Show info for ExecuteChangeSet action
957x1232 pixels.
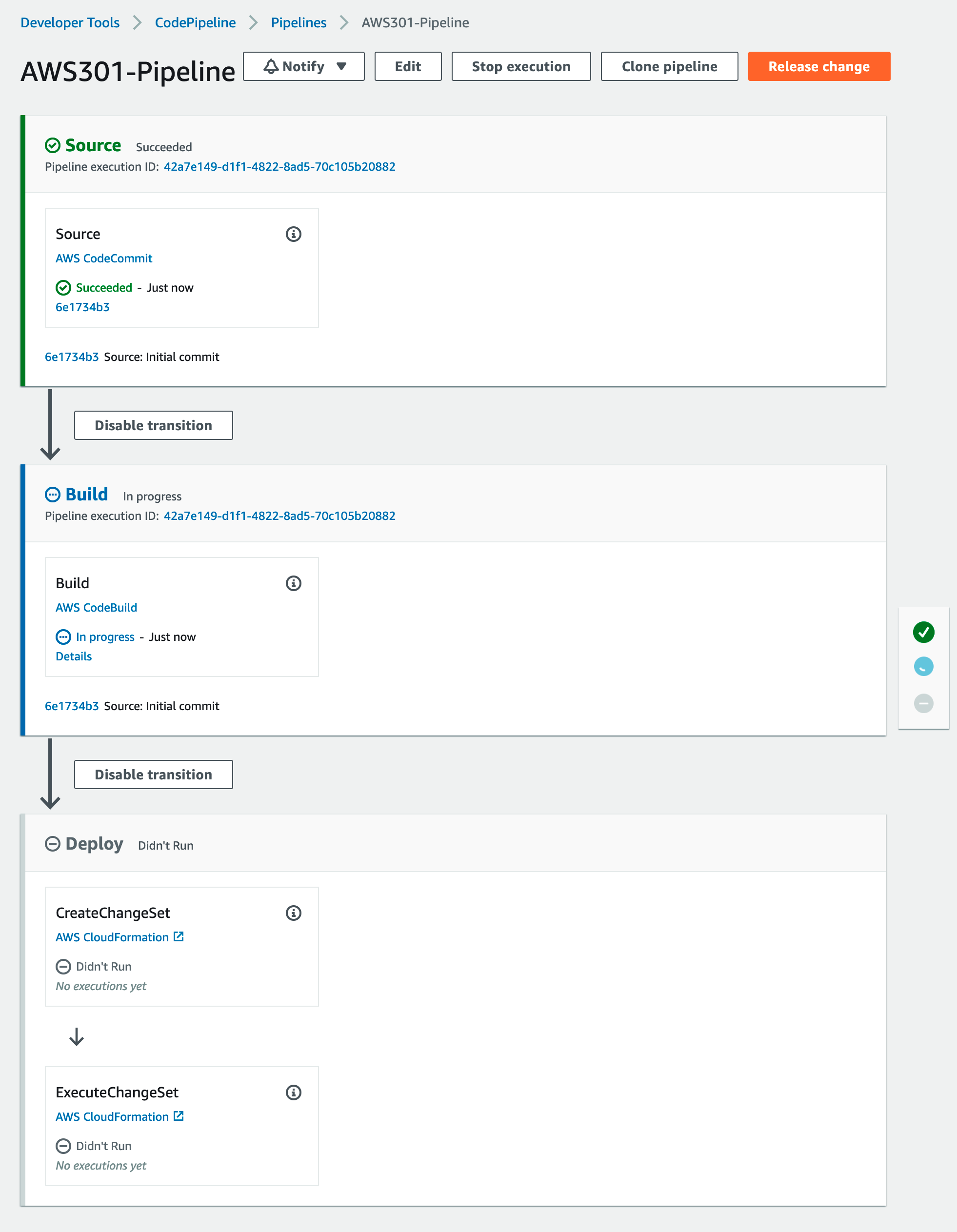click(x=294, y=1093)
